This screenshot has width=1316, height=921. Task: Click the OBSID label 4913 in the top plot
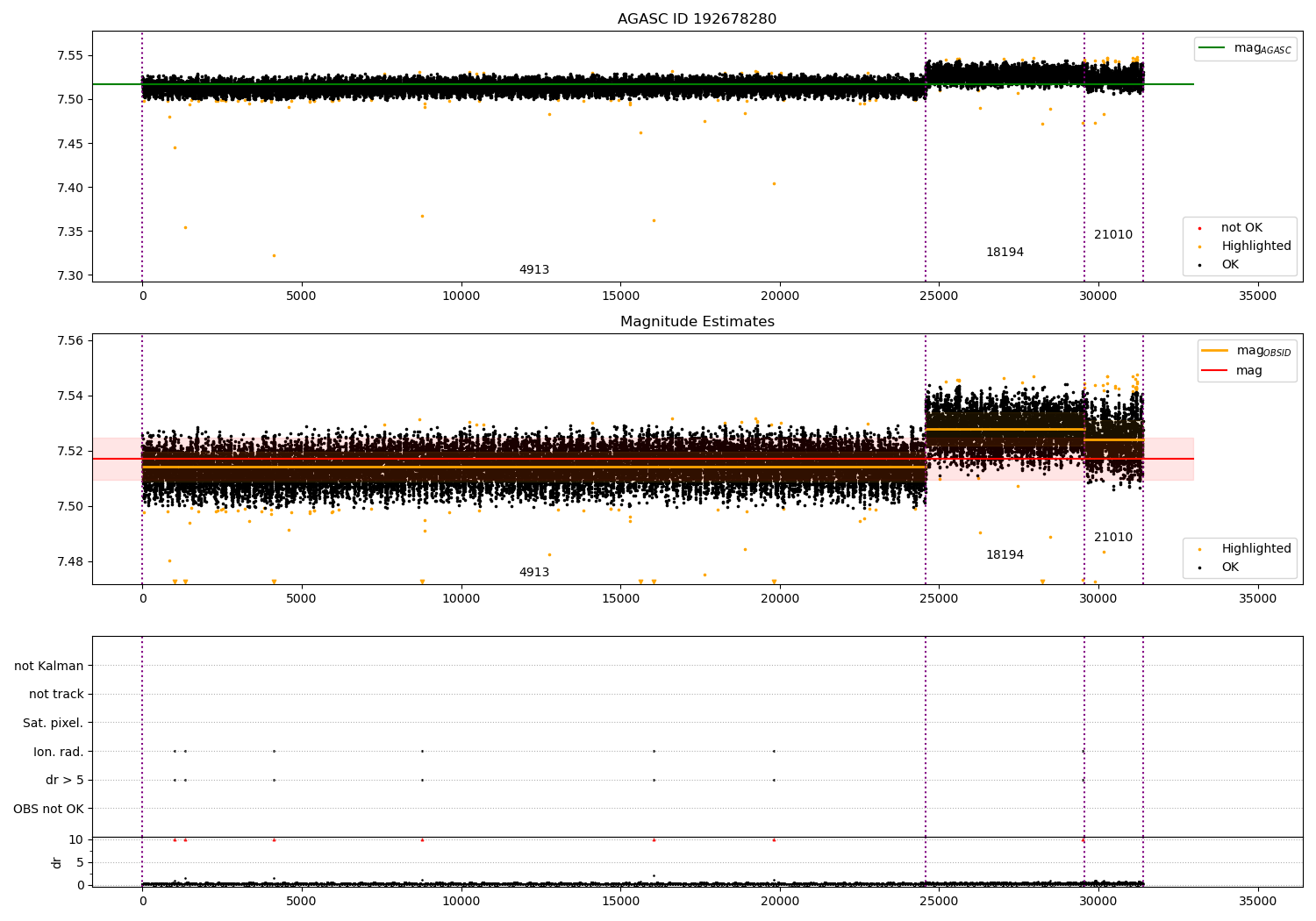pos(534,270)
